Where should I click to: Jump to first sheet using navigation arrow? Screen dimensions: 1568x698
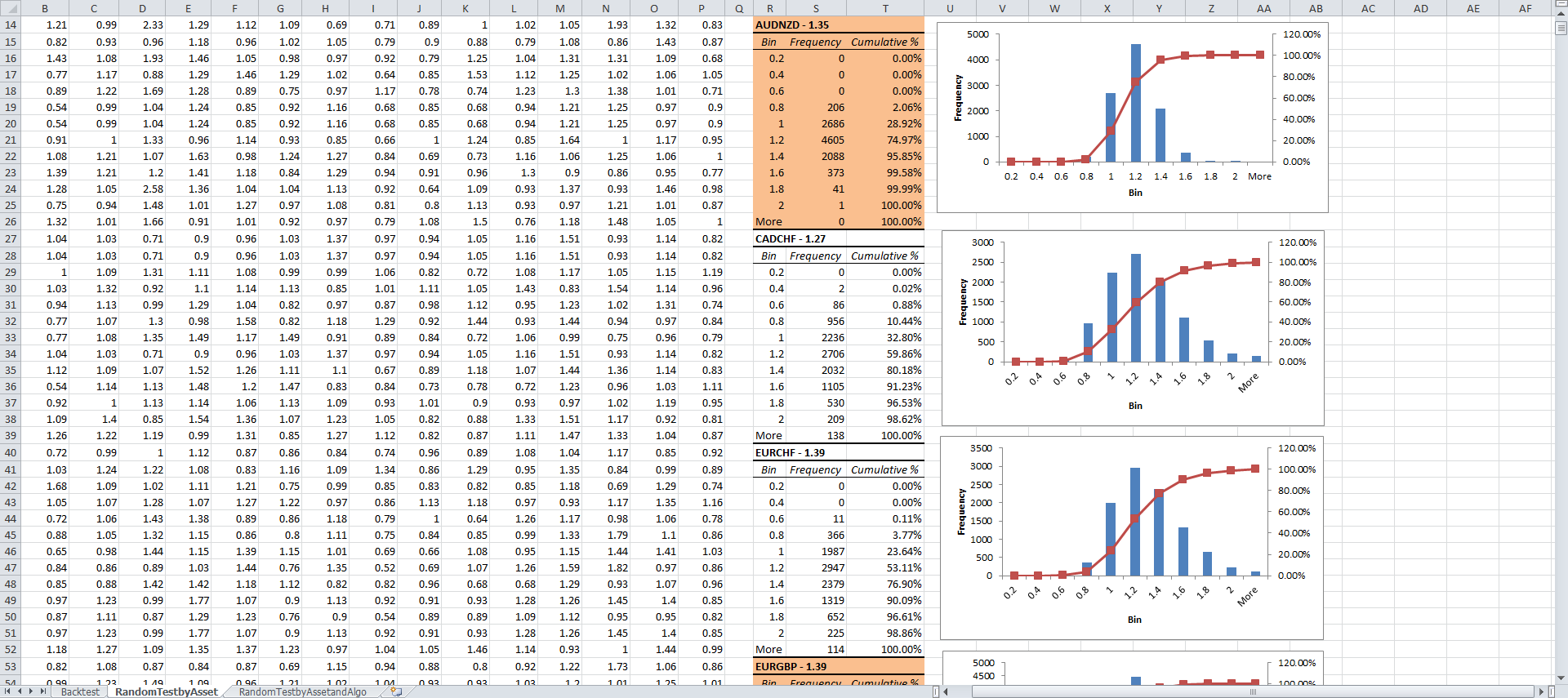click(8, 691)
